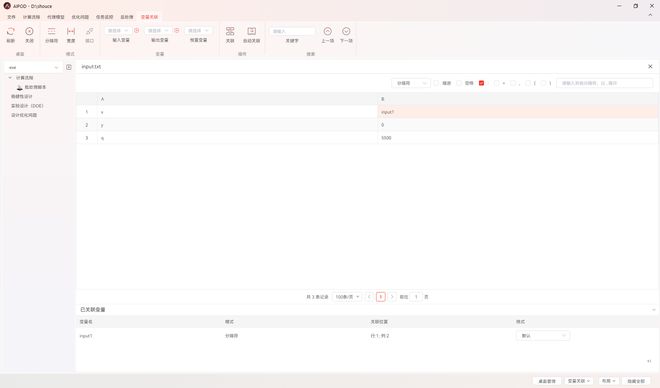Open the DOE item in sidebar tree

pos(27,106)
